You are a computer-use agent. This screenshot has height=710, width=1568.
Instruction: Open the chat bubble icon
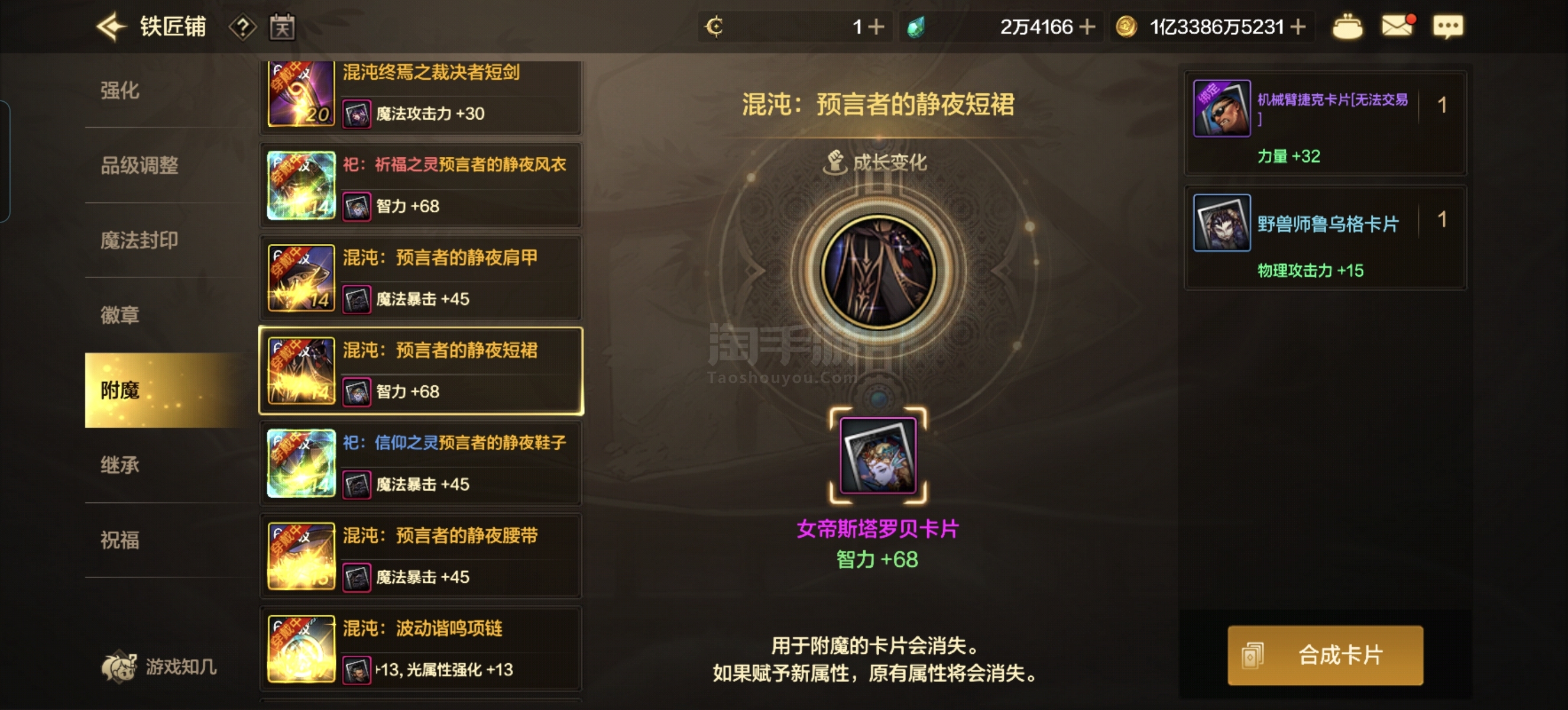(x=1447, y=27)
